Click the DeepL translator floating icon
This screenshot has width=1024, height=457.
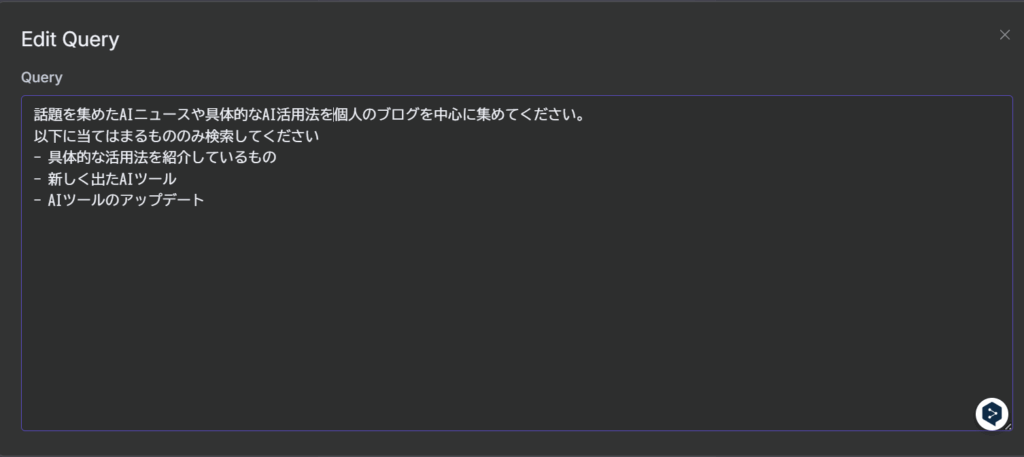coord(991,413)
